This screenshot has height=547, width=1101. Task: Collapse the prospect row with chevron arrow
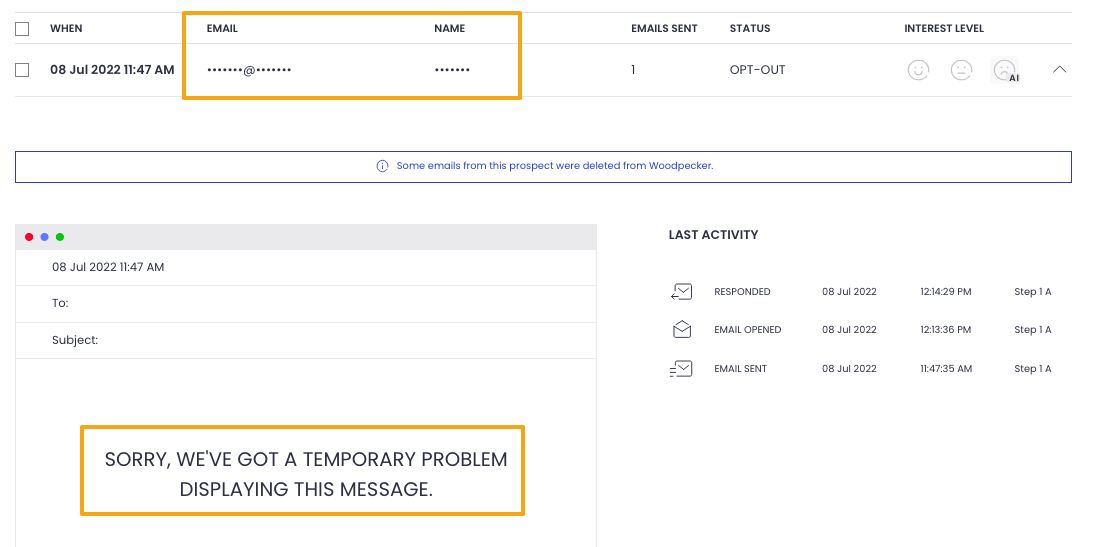pyautogui.click(x=1060, y=70)
